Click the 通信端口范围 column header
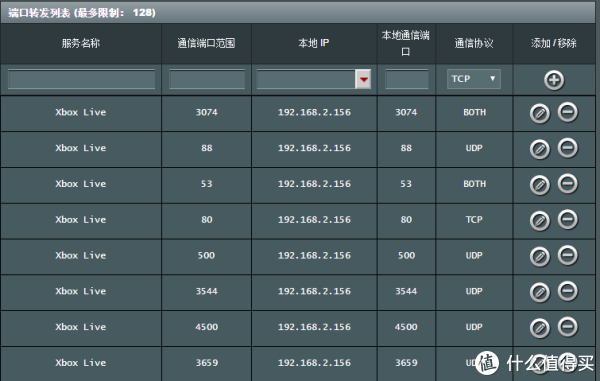The image size is (600, 381). coord(206,43)
